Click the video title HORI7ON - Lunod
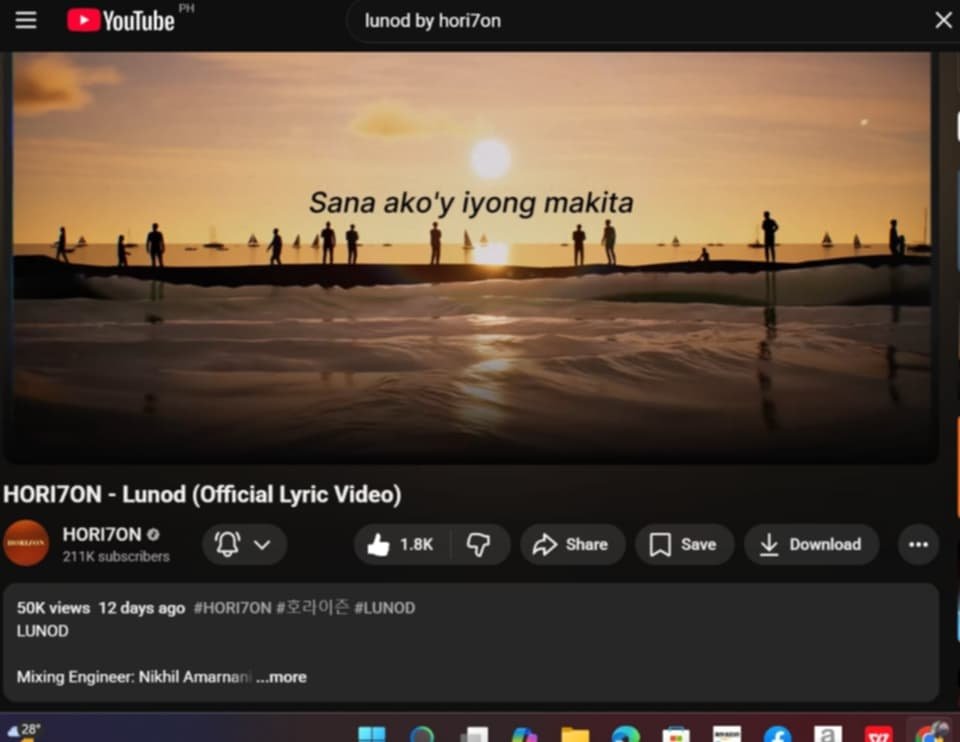 (x=202, y=495)
